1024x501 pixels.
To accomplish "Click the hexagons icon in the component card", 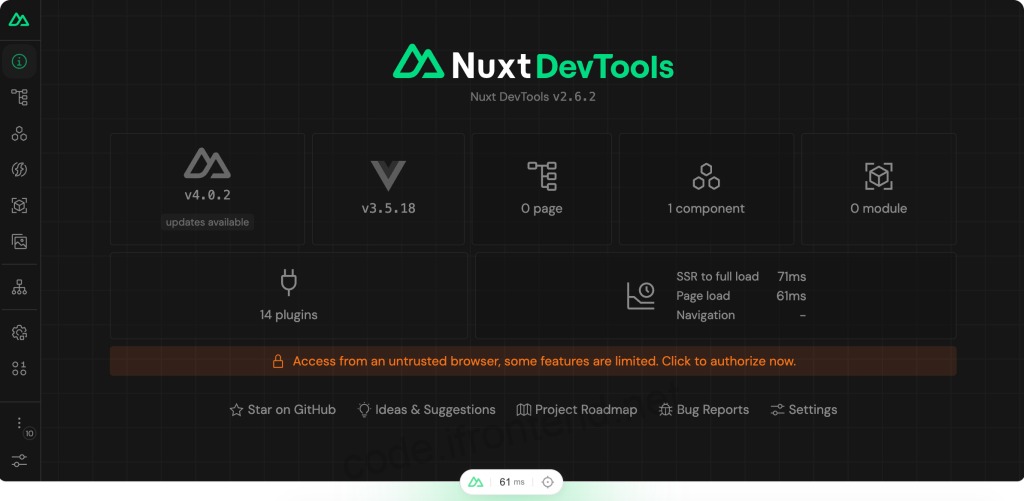I will tap(706, 176).
